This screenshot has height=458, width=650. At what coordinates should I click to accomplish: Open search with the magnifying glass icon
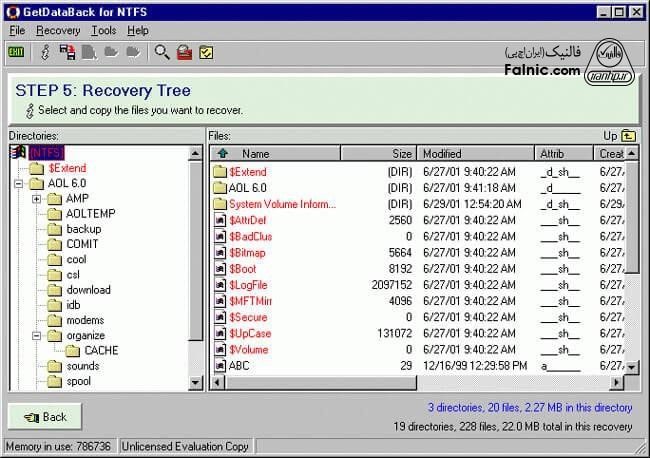pos(162,52)
